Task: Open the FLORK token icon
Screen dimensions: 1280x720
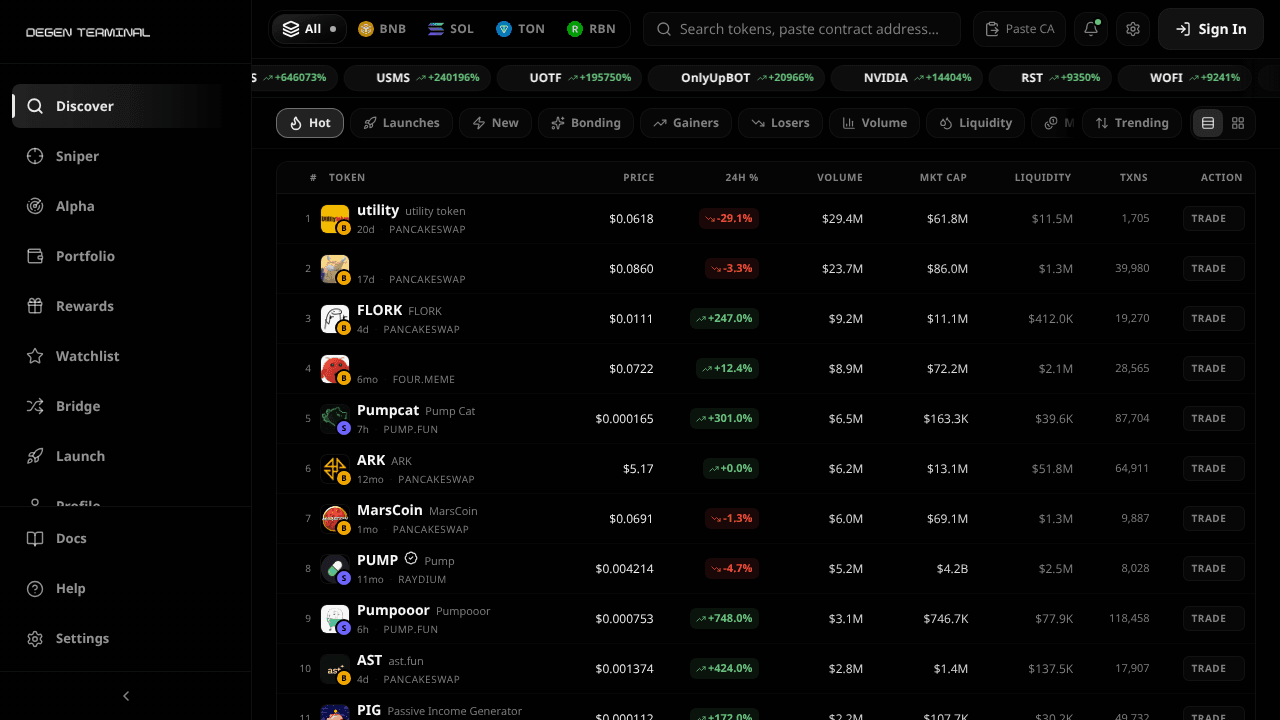Action: (x=335, y=319)
